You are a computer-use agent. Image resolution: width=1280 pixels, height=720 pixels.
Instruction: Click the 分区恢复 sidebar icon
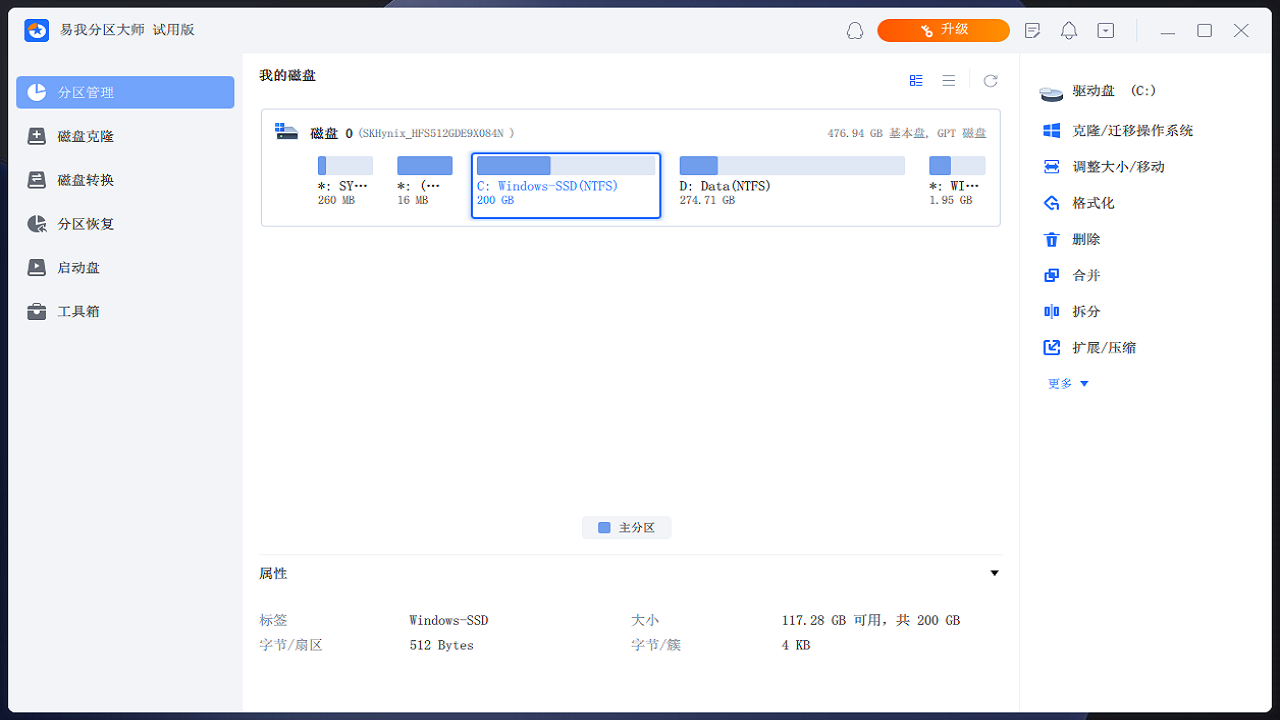[37, 224]
